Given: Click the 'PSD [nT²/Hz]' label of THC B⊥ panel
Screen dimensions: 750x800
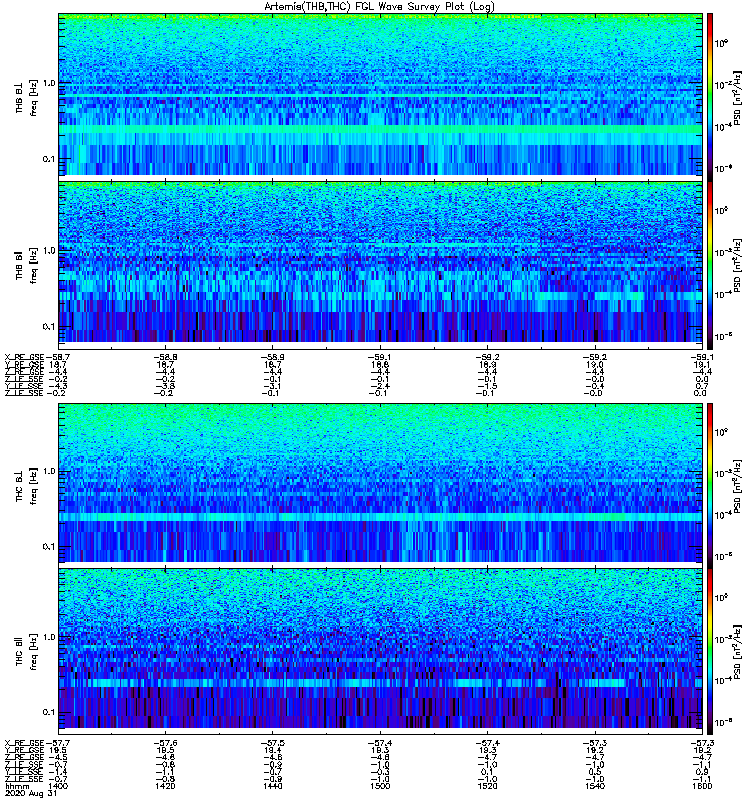Looking at the screenshot, I should tap(737, 486).
